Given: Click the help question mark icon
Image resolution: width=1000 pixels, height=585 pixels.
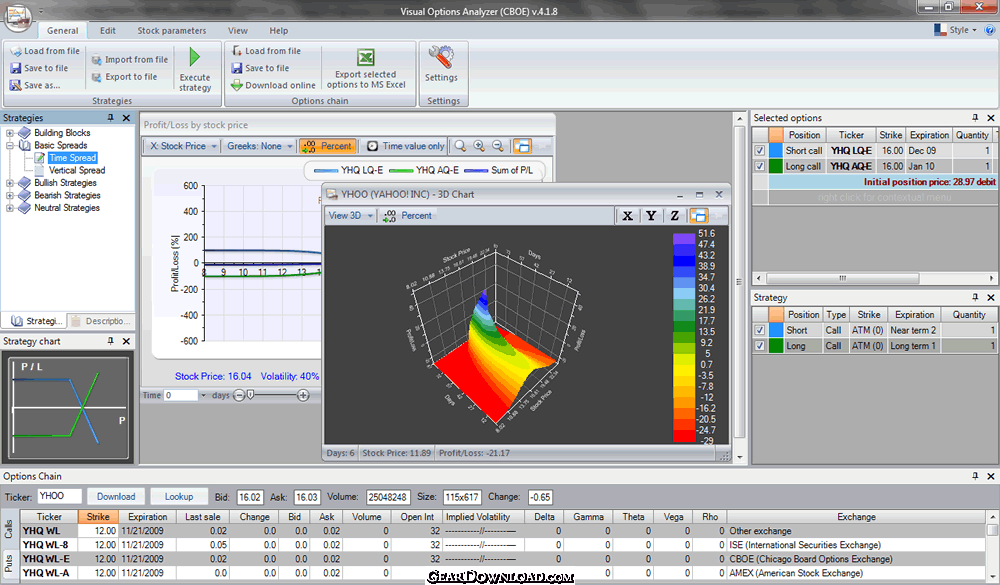Looking at the screenshot, I should [x=990, y=30].
